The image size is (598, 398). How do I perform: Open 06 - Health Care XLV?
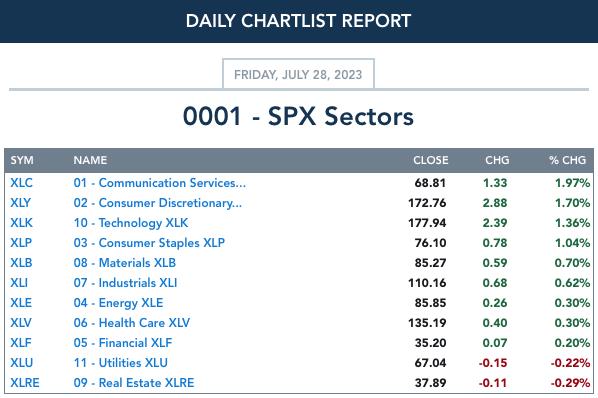click(x=132, y=323)
